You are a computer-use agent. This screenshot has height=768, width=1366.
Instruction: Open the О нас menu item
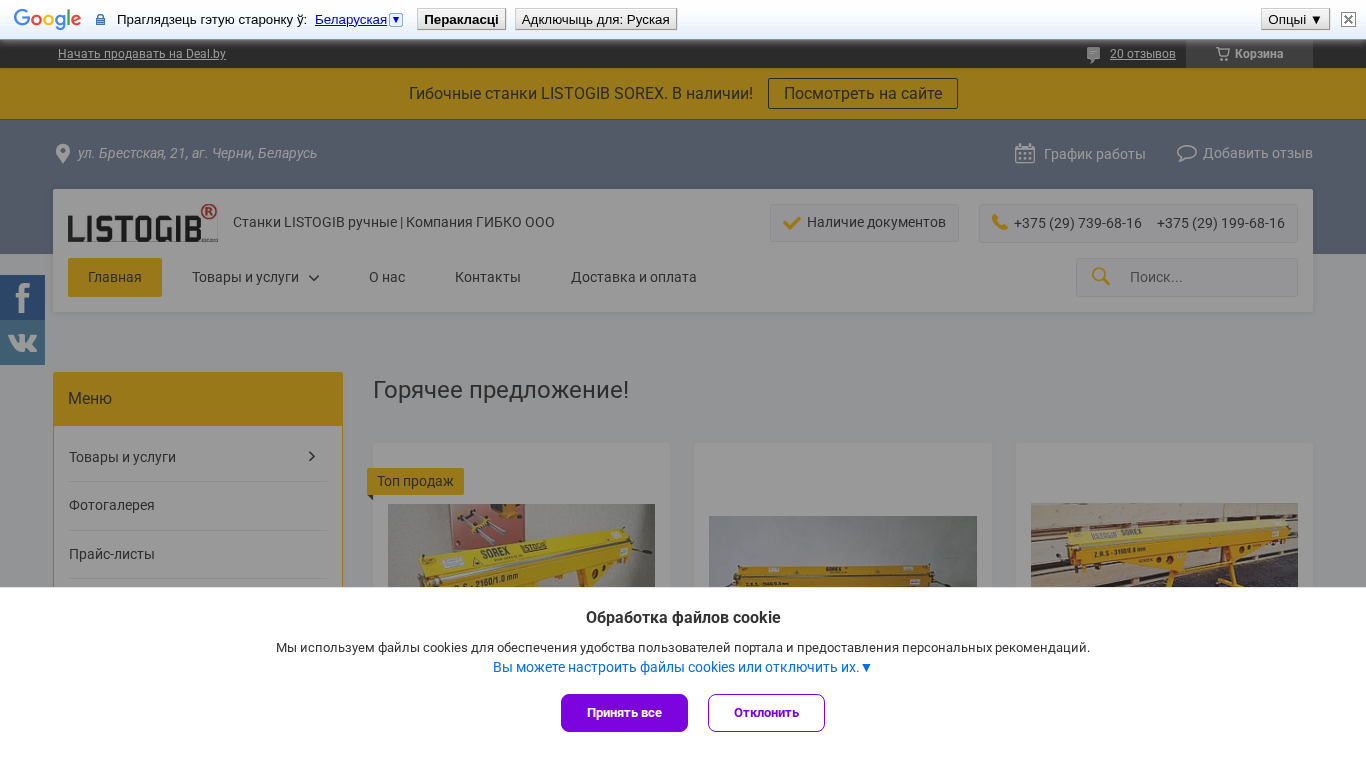pos(387,277)
